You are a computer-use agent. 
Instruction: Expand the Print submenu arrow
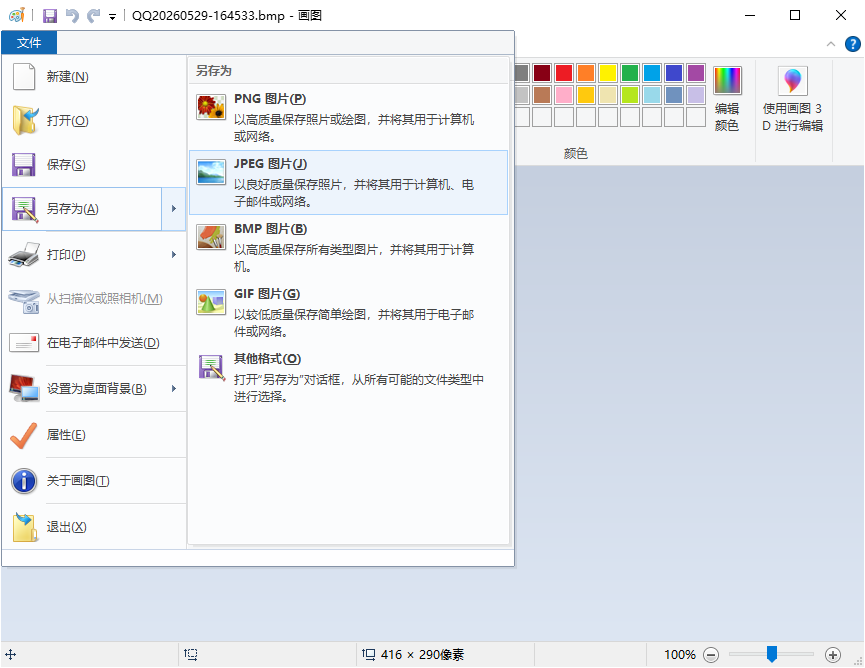[174, 254]
